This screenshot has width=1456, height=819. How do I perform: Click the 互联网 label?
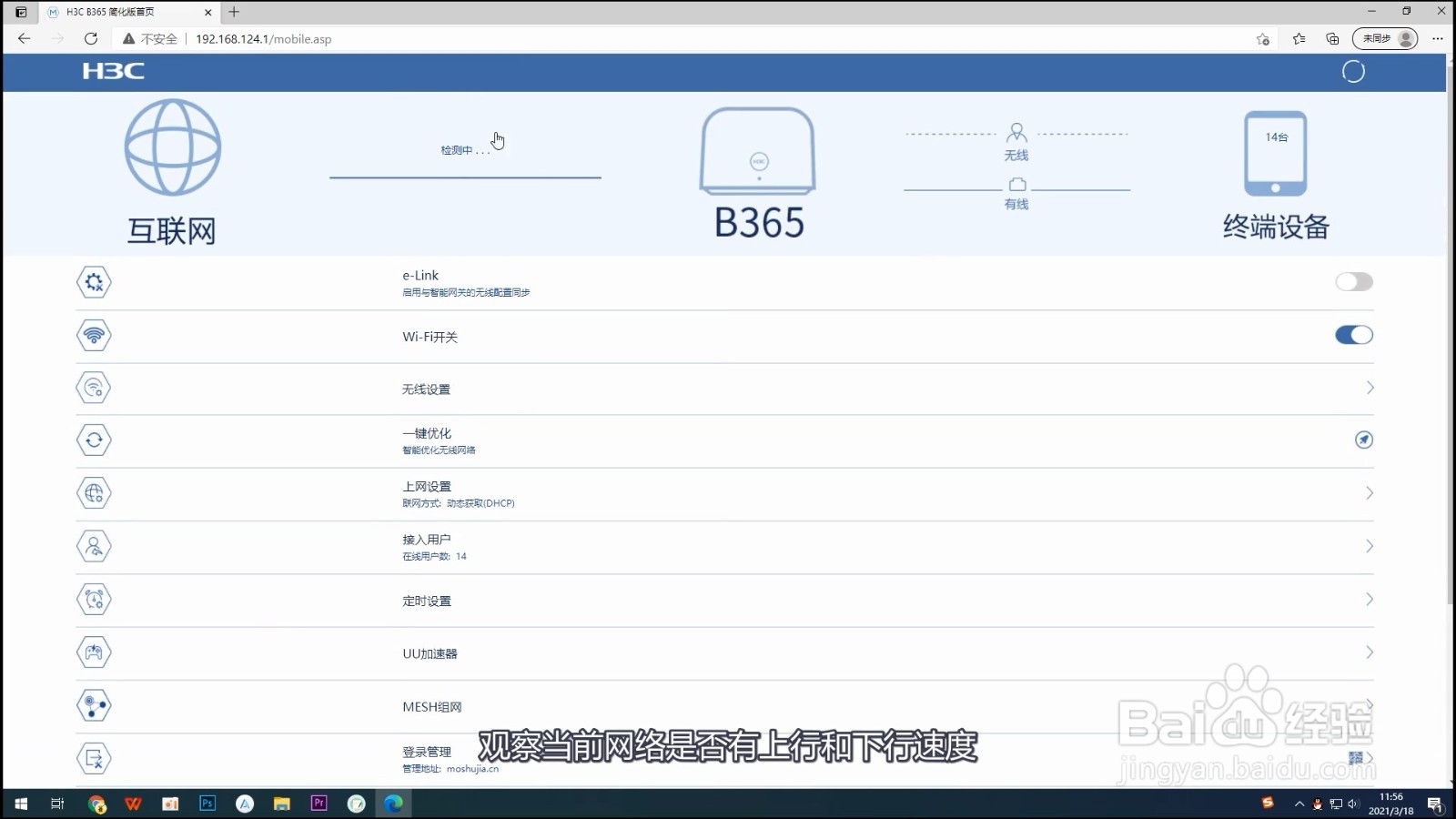tap(171, 231)
